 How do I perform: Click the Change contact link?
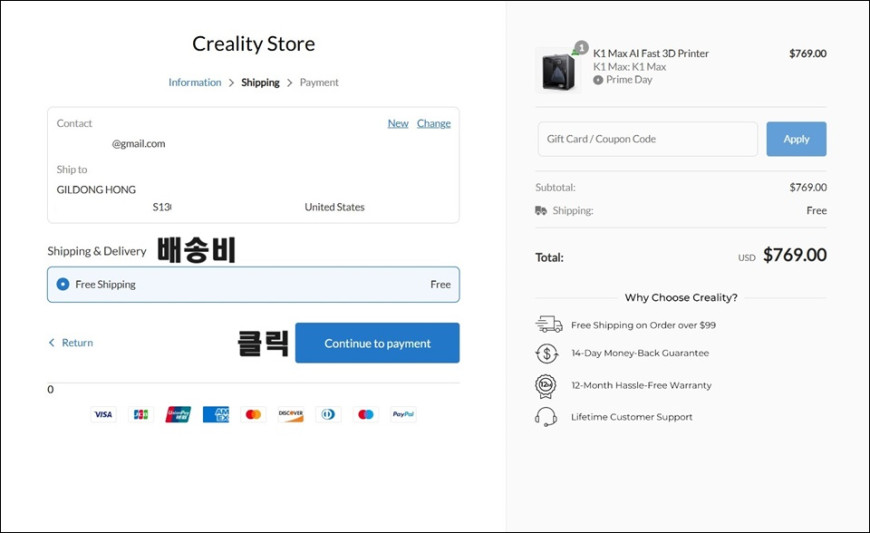(x=434, y=123)
